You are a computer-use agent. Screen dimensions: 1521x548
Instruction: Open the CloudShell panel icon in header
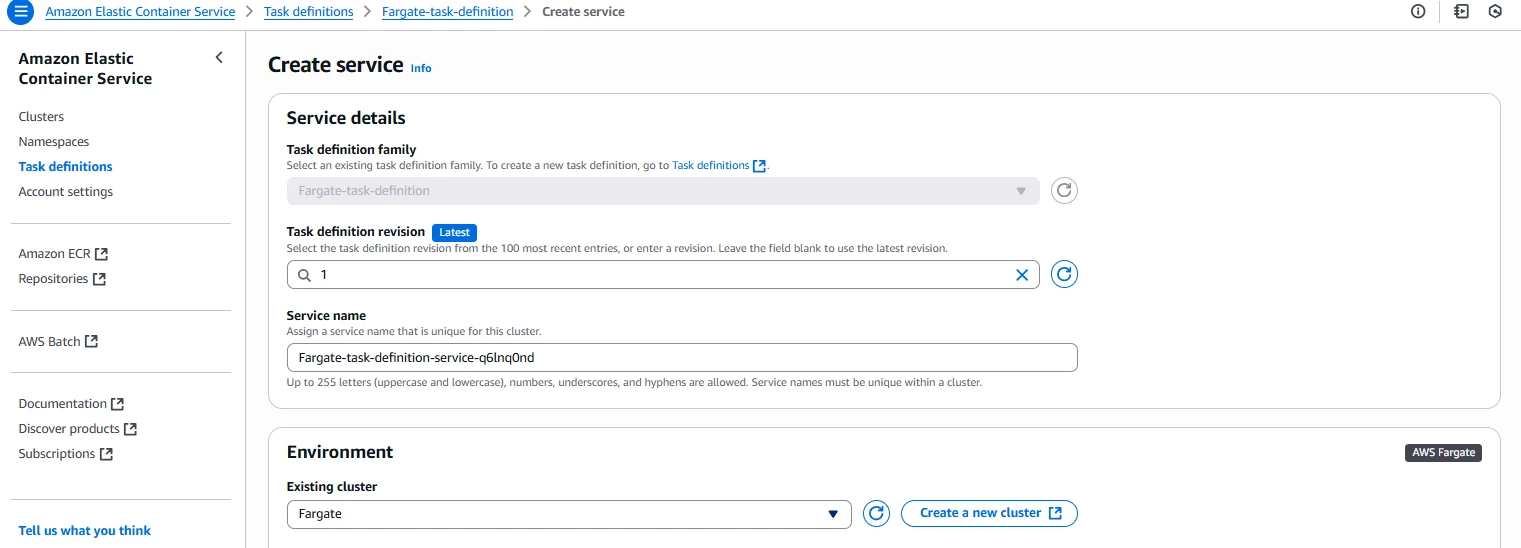pyautogui.click(x=1462, y=12)
